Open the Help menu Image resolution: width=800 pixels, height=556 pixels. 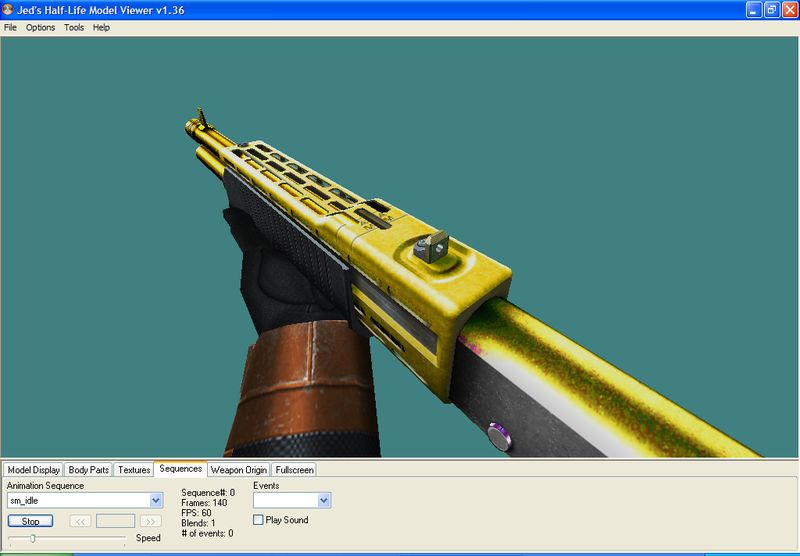coord(101,28)
